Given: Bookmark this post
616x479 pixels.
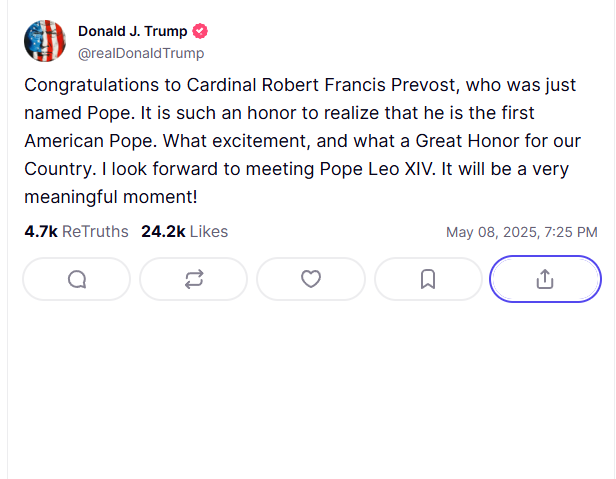Looking at the screenshot, I should point(428,279).
